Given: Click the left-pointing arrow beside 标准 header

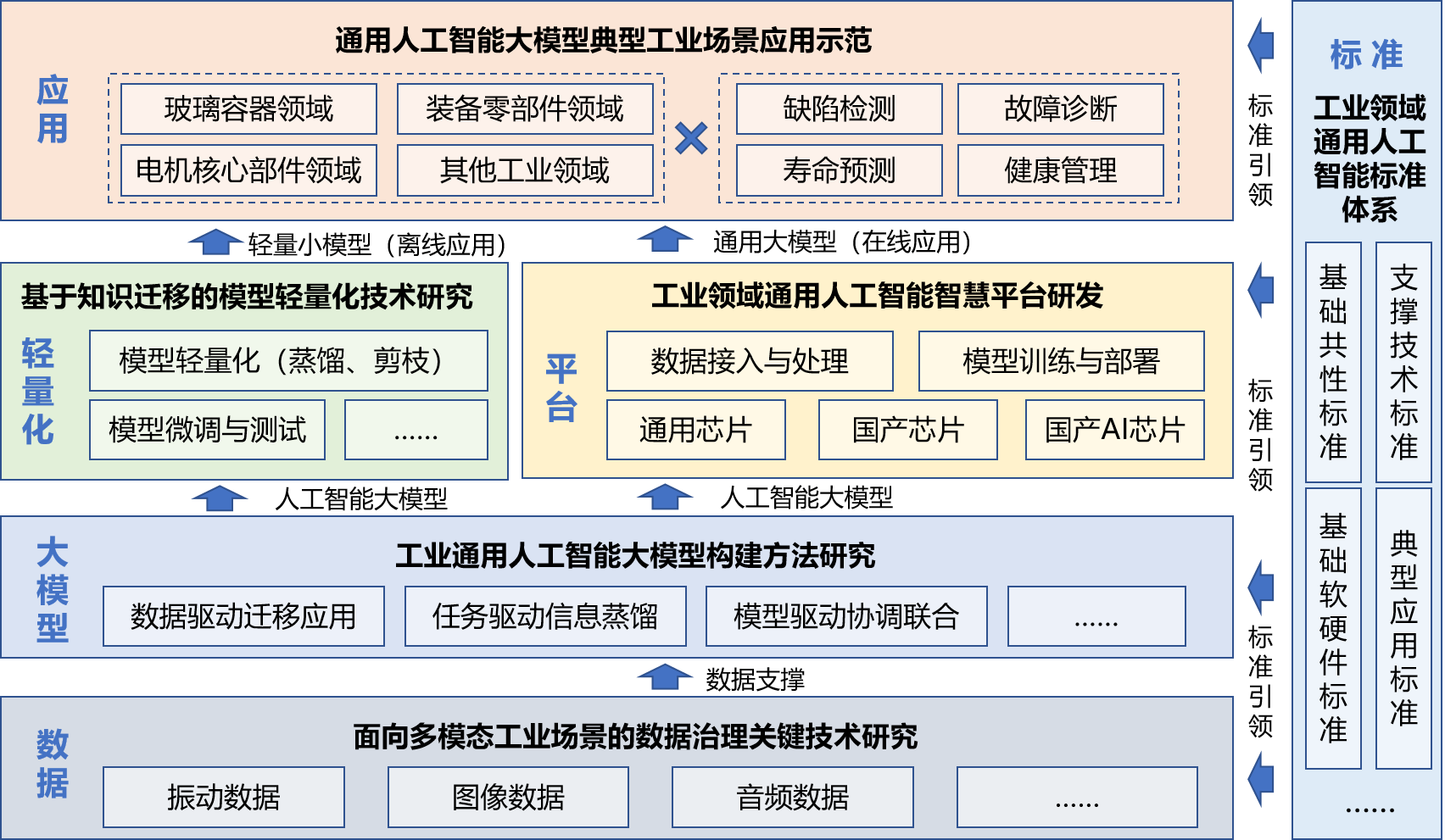Looking at the screenshot, I should point(1263,44).
